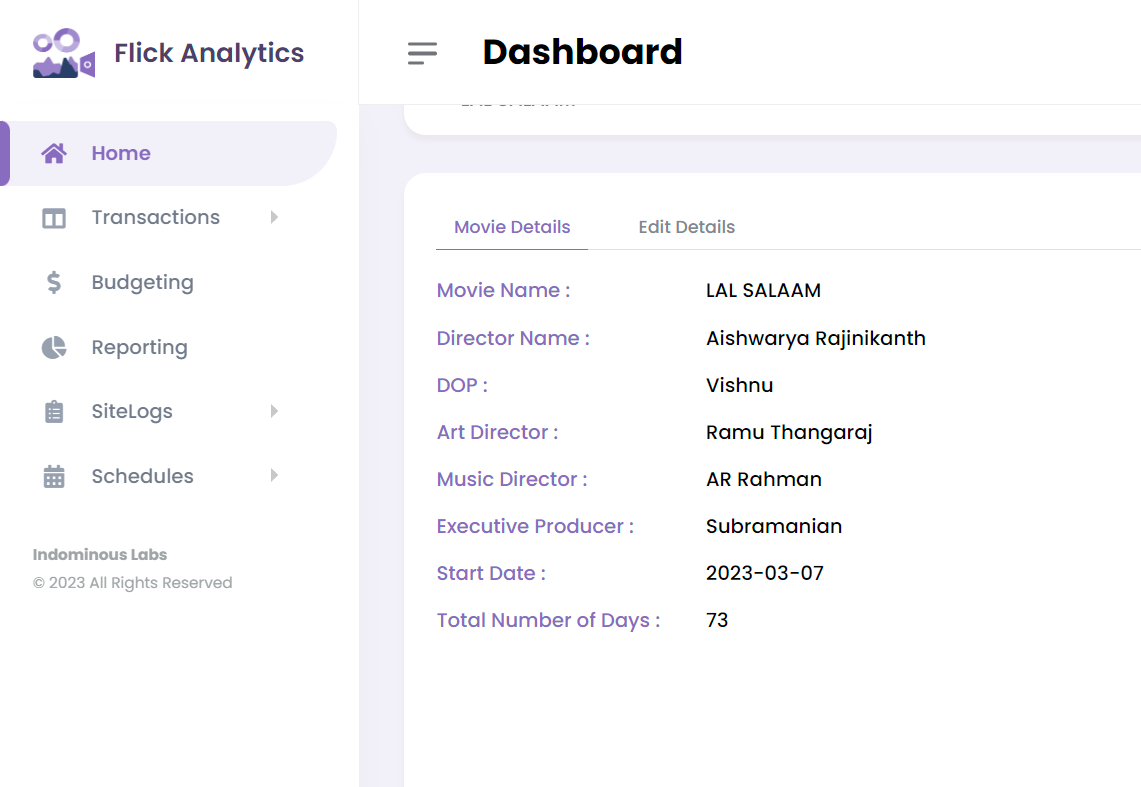The width and height of the screenshot is (1141, 787).
Task: Go to the Reporting menu label
Action: pyautogui.click(x=139, y=348)
